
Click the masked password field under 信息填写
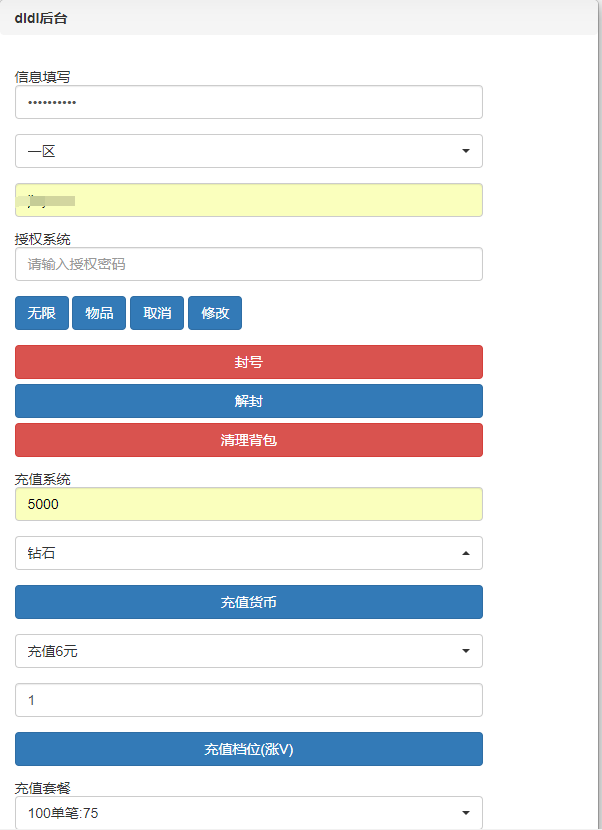click(x=248, y=102)
